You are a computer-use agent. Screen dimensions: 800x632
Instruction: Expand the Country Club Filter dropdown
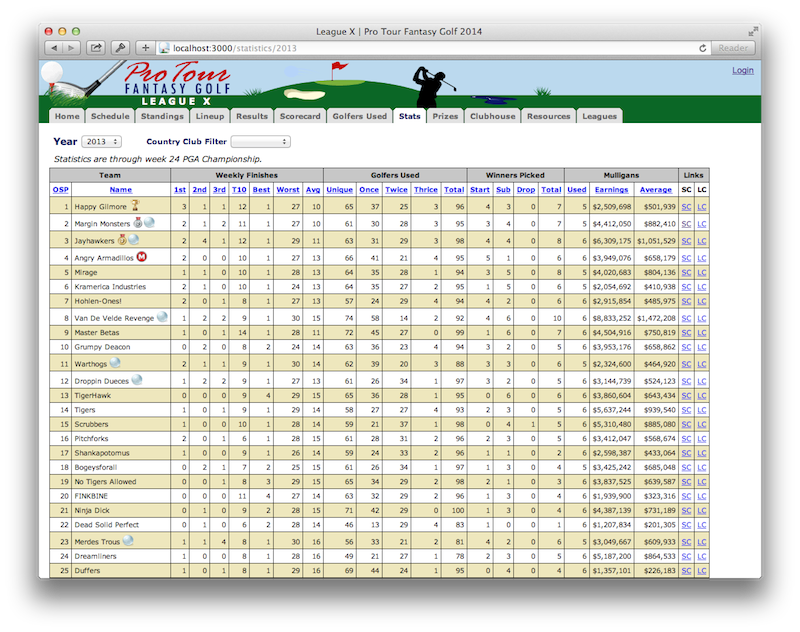tap(260, 142)
